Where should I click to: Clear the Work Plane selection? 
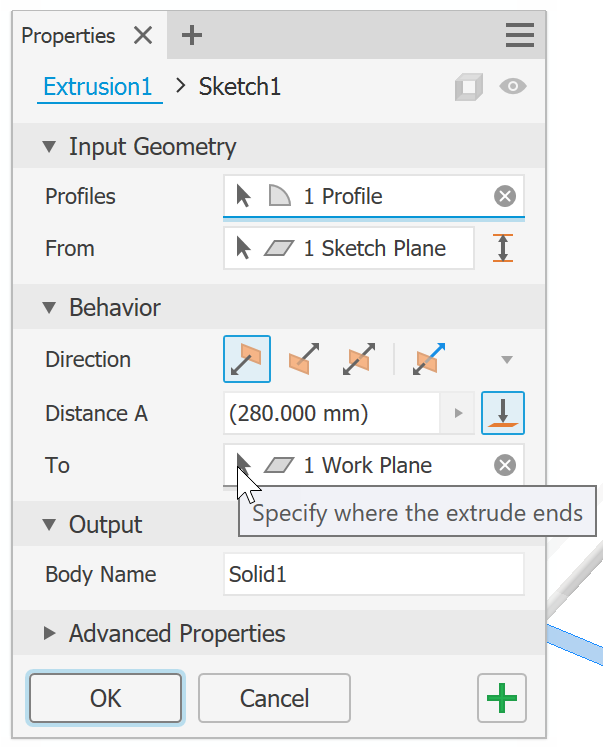505,465
